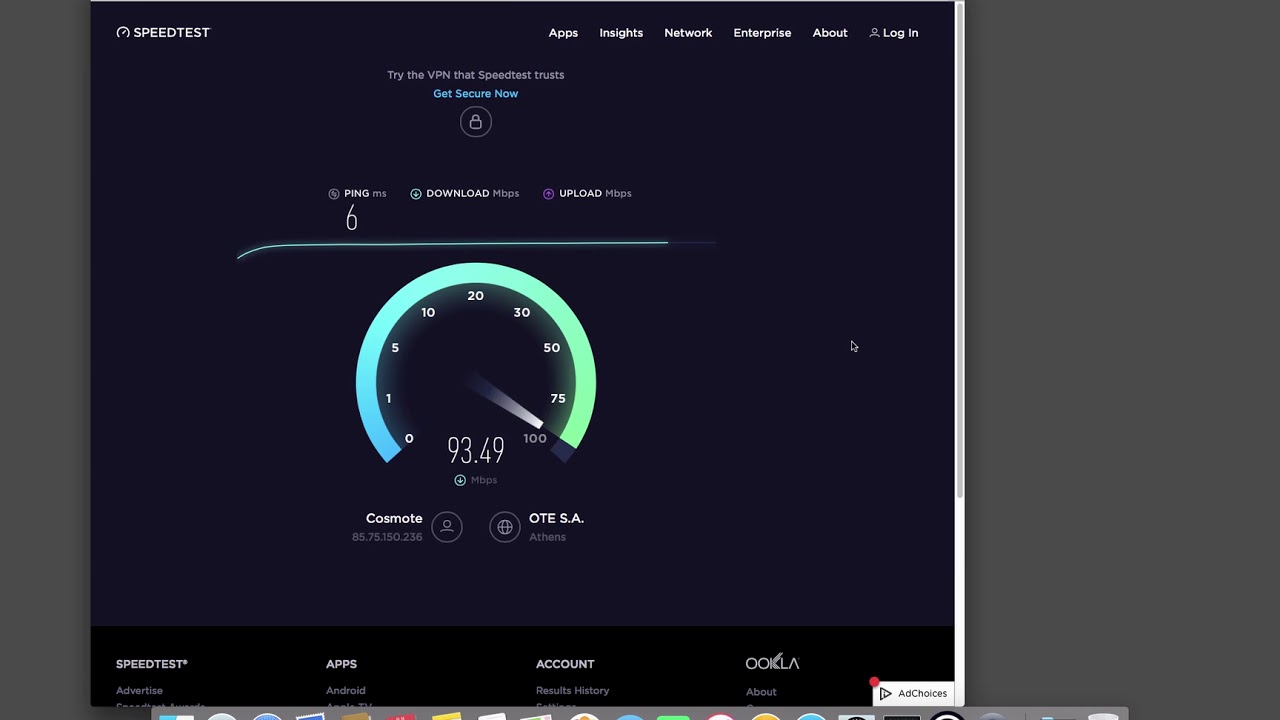Click the download icon beside Mbps under gauge
Viewport: 1280px width, 720px height.
pos(460,480)
